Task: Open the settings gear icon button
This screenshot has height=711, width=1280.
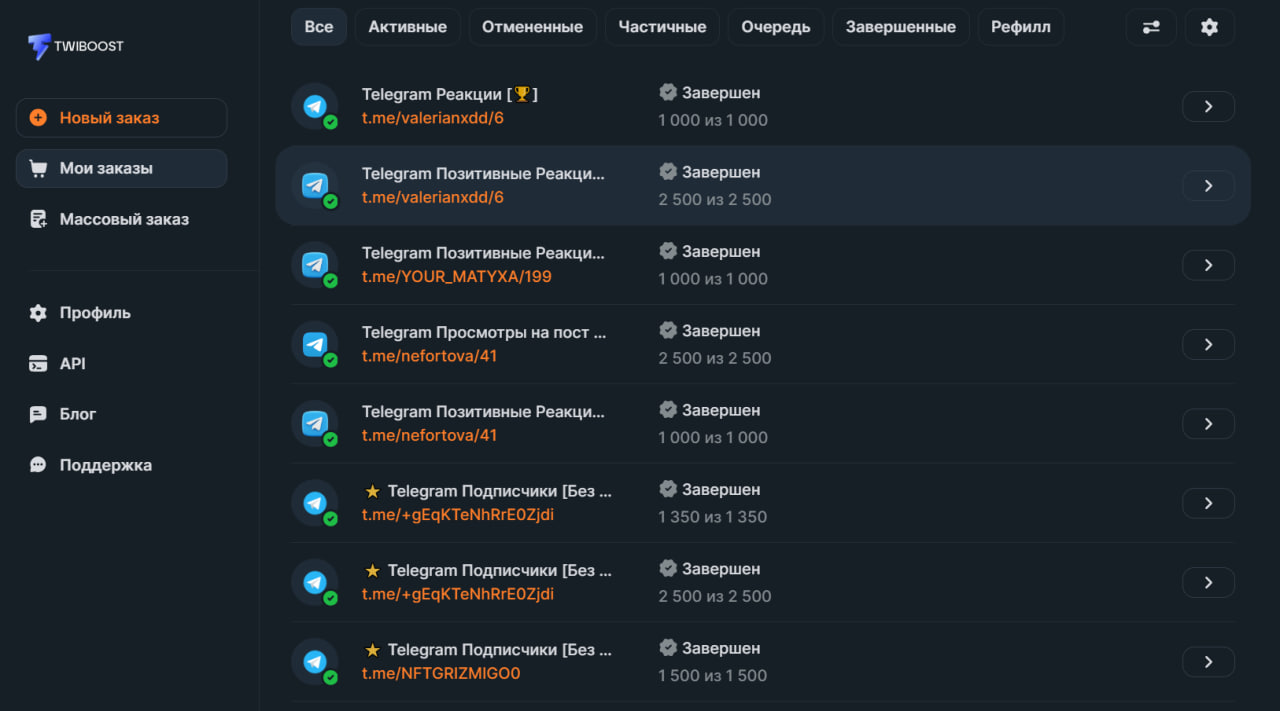Action: pos(1209,27)
